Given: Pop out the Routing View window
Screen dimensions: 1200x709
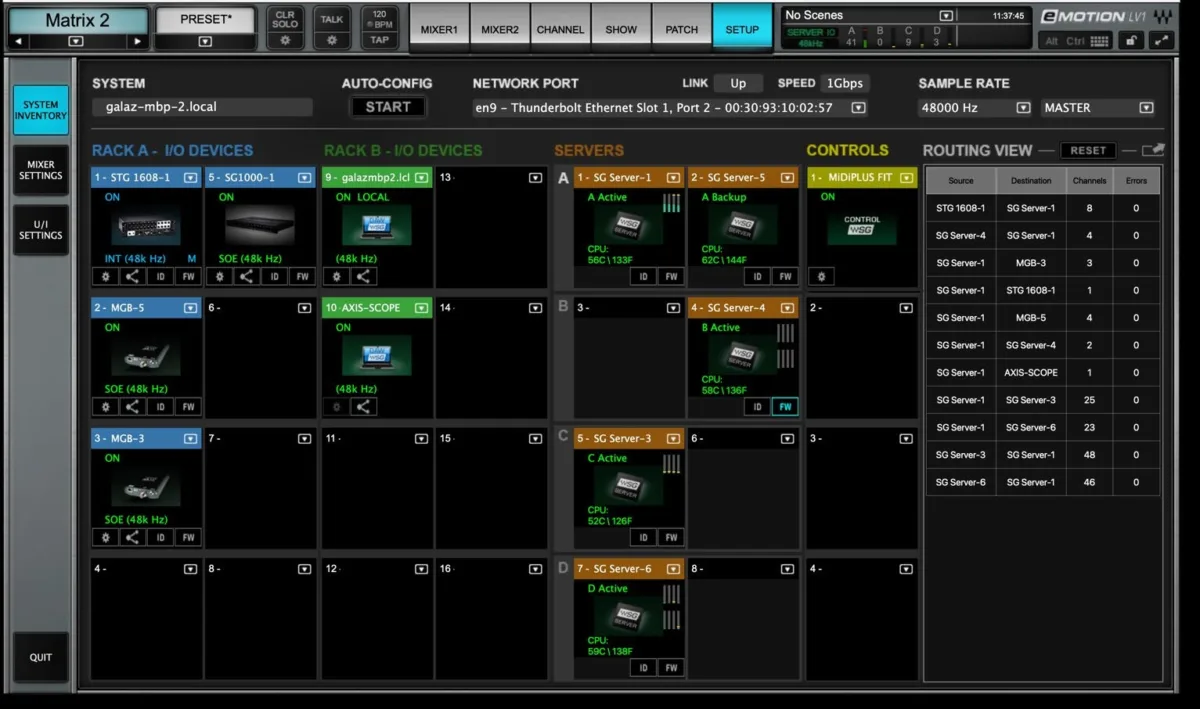Looking at the screenshot, I should (1152, 150).
